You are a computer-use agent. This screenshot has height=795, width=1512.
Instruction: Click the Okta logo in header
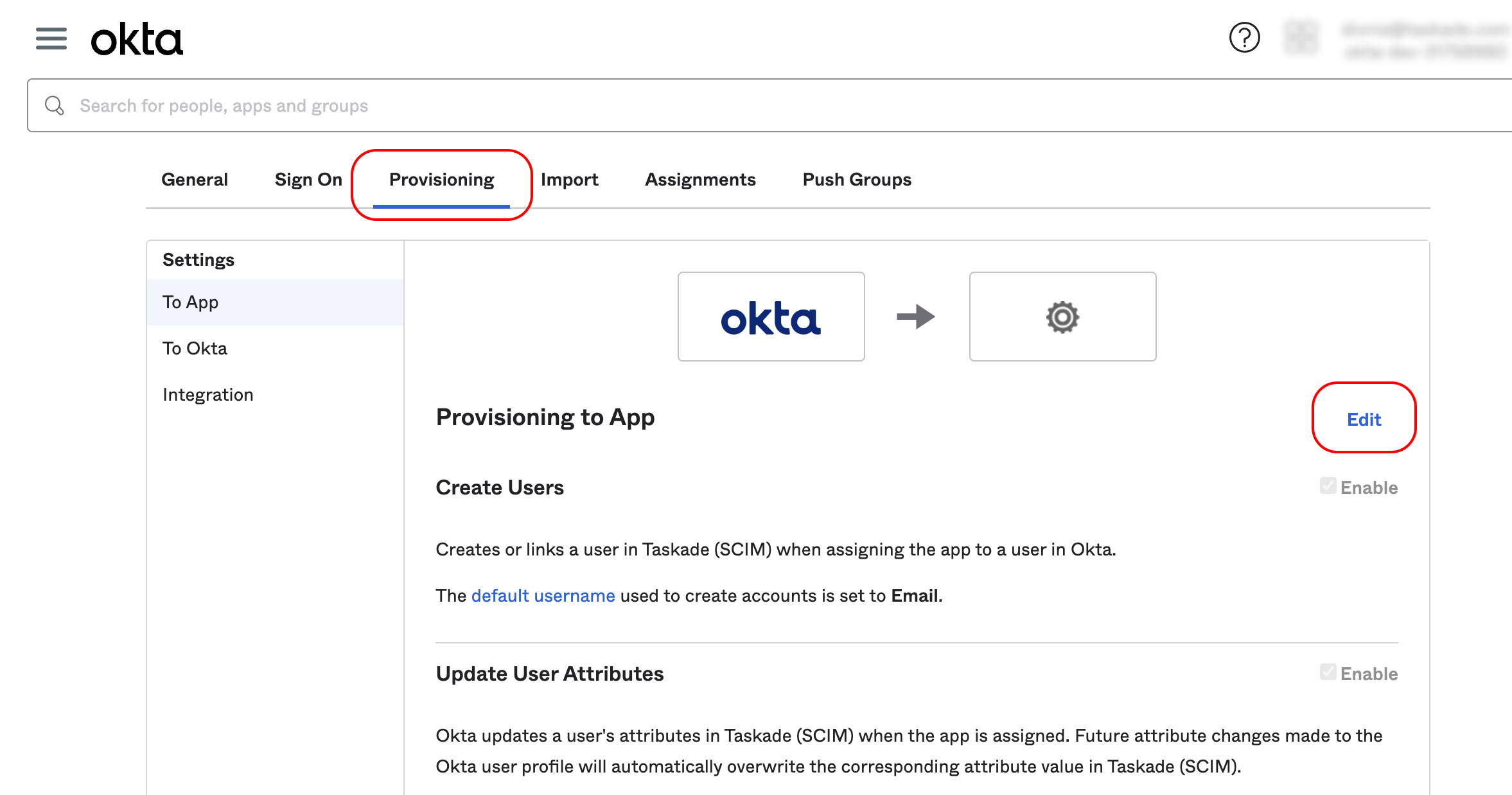pyautogui.click(x=137, y=39)
